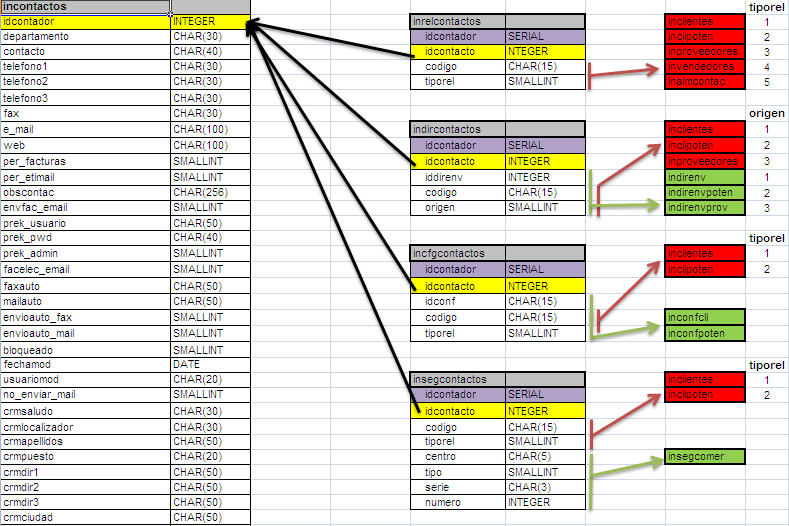The height and width of the screenshot is (526, 789).
Task: Select the crmlocalizador cell
Action: [x=85, y=427]
